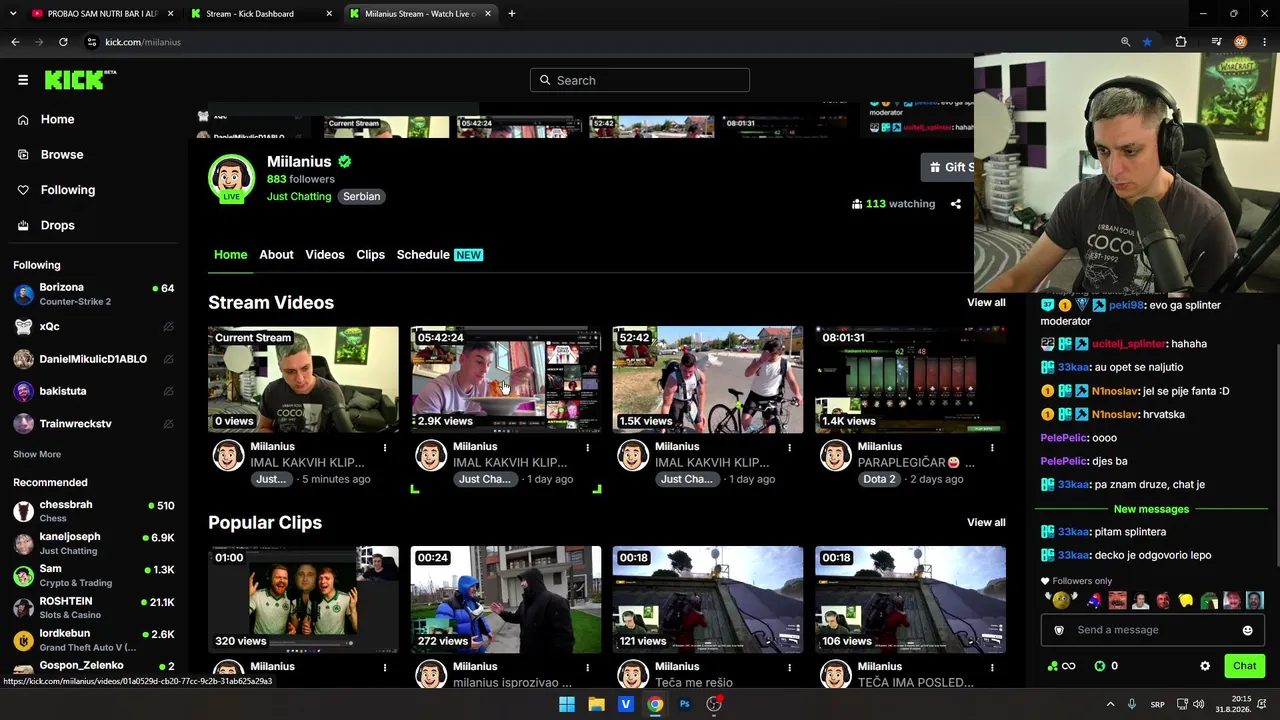Open Chrome from the taskbar
This screenshot has height=720, width=1280.
pos(655,704)
